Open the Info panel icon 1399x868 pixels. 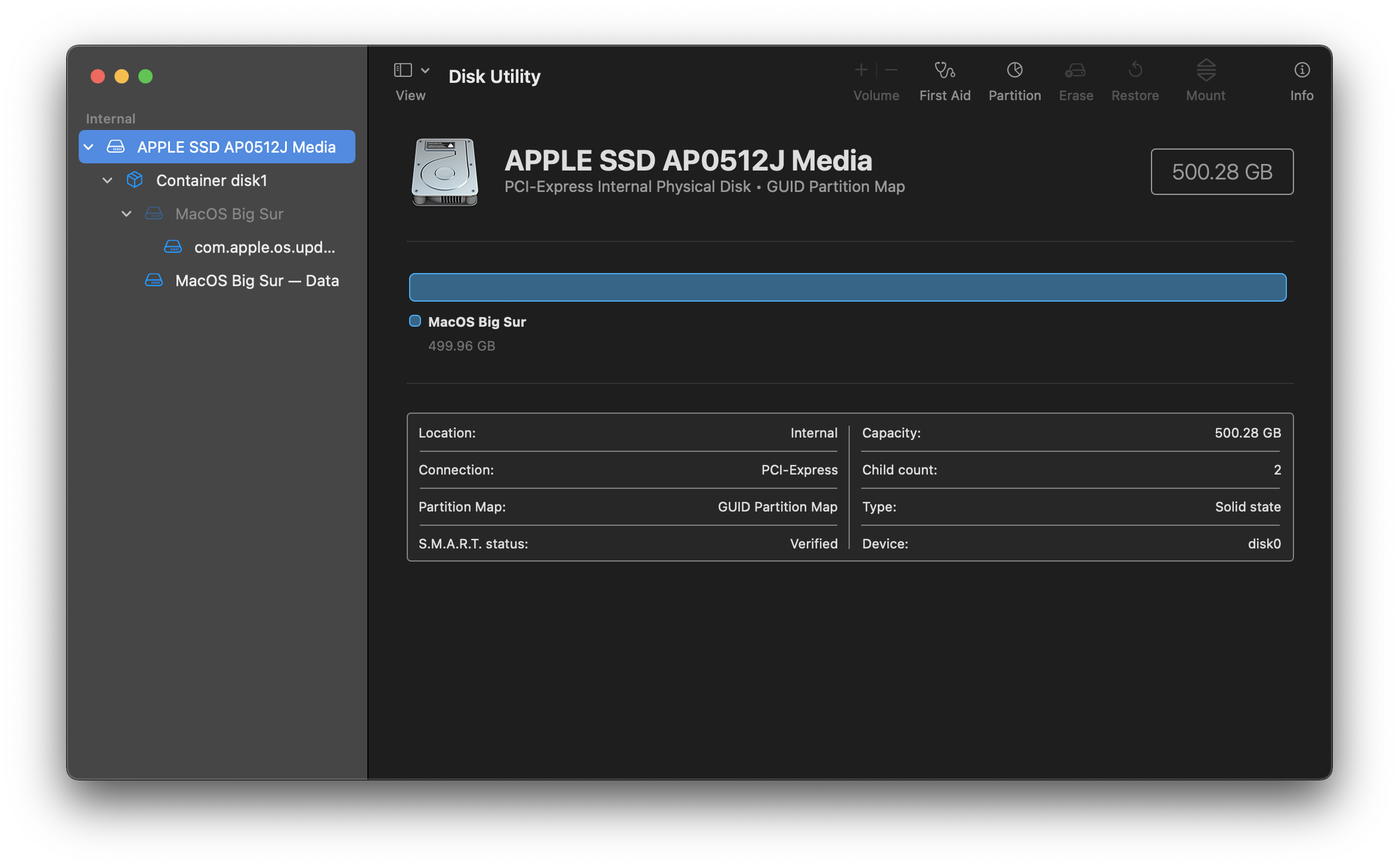click(1301, 70)
